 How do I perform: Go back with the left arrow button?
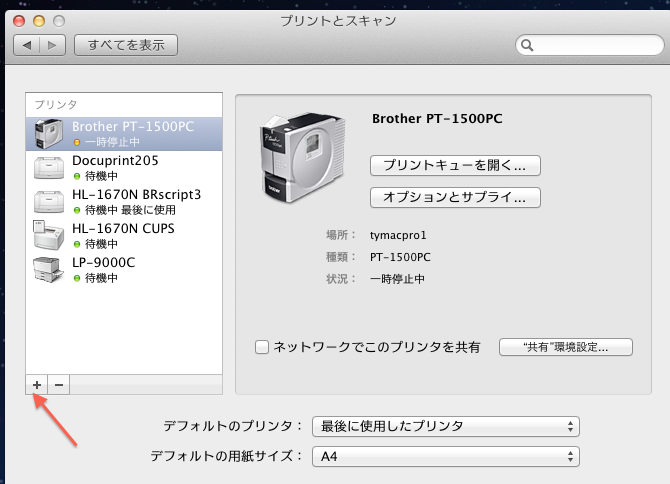27,45
